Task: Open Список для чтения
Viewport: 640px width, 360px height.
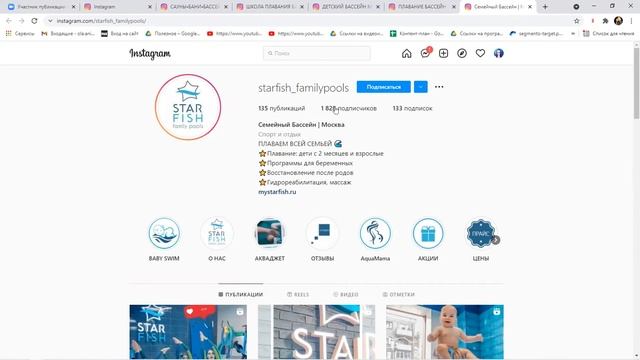Action: pyautogui.click(x=609, y=33)
